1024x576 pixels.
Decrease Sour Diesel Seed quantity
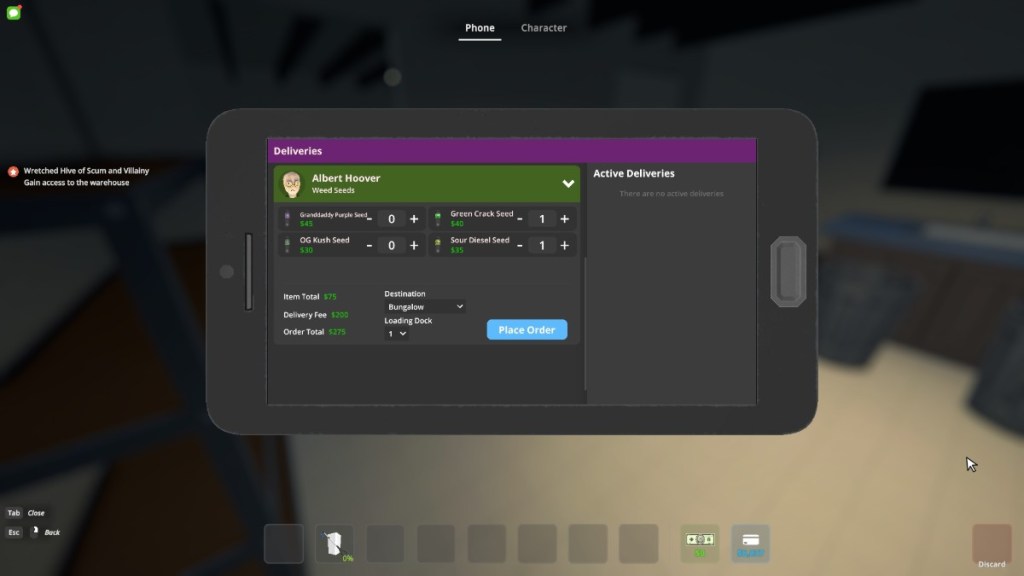[520, 245]
